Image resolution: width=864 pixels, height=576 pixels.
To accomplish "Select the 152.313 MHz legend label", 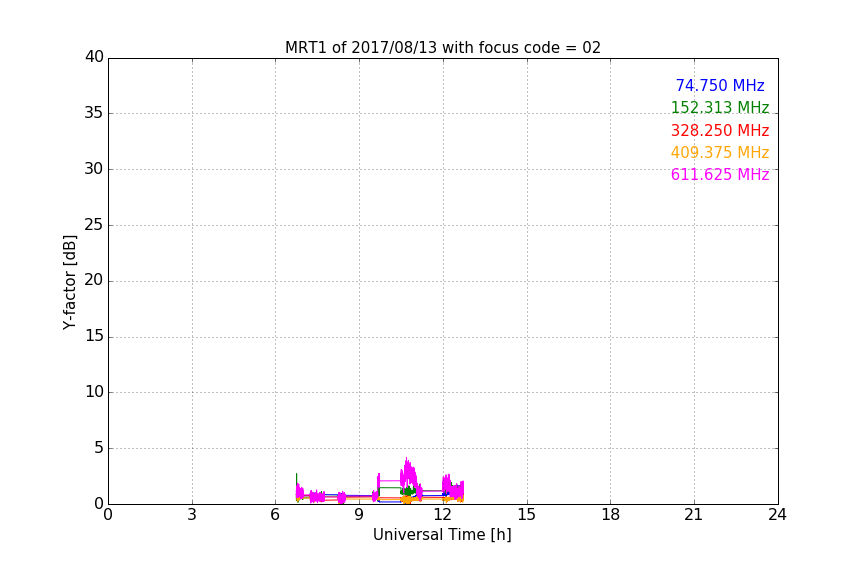I will point(720,107).
